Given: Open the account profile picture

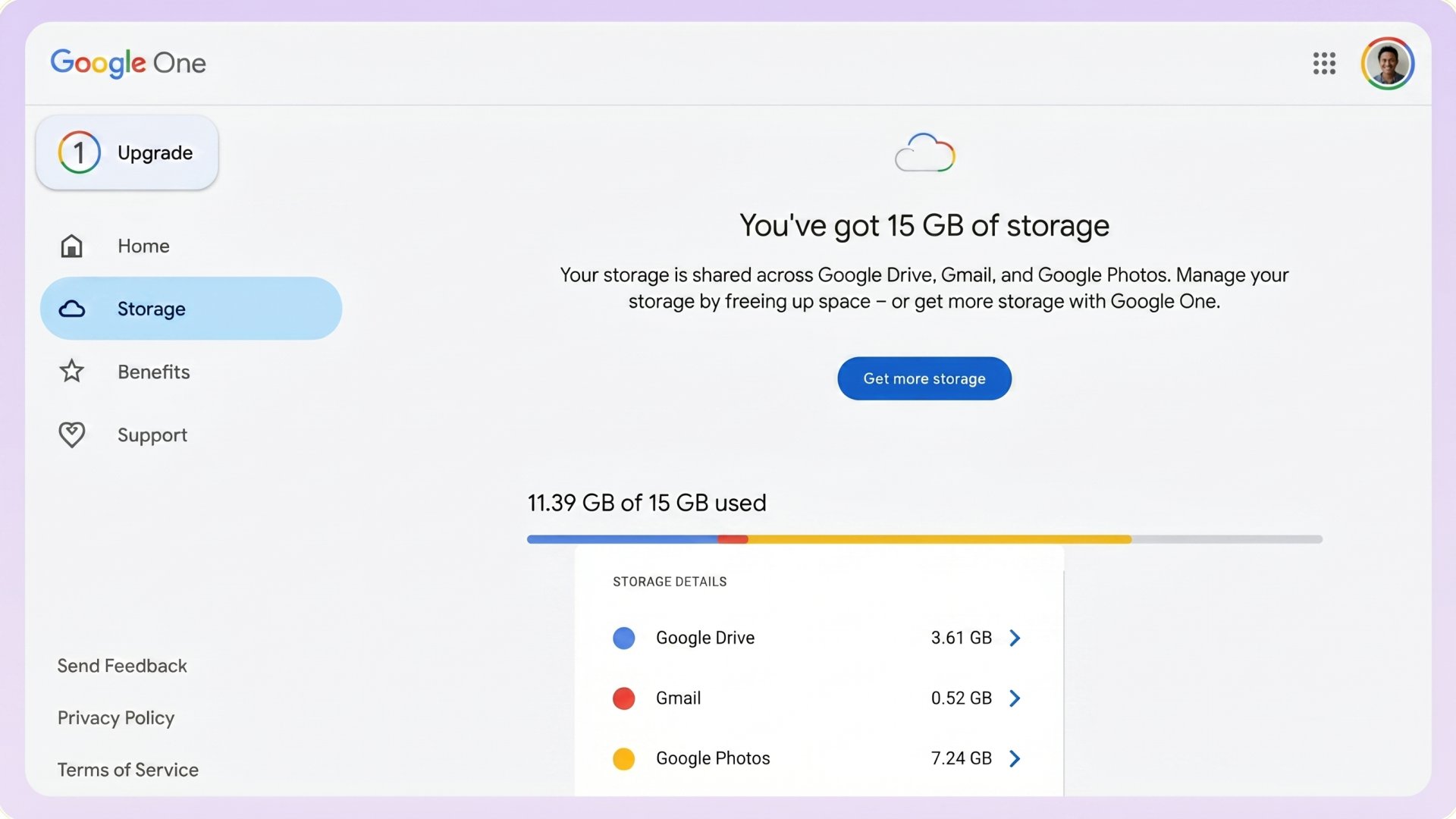Looking at the screenshot, I should pyautogui.click(x=1387, y=63).
